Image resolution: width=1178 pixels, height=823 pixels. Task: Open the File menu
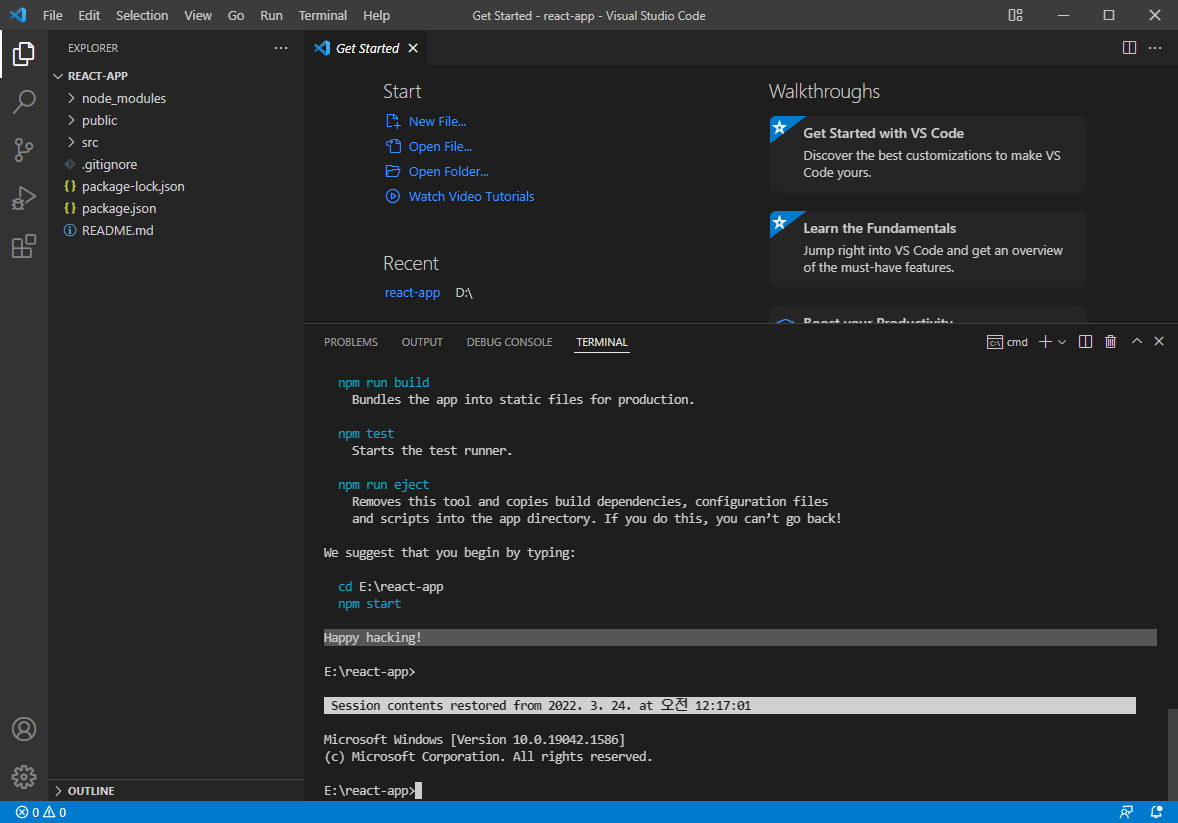(53, 15)
